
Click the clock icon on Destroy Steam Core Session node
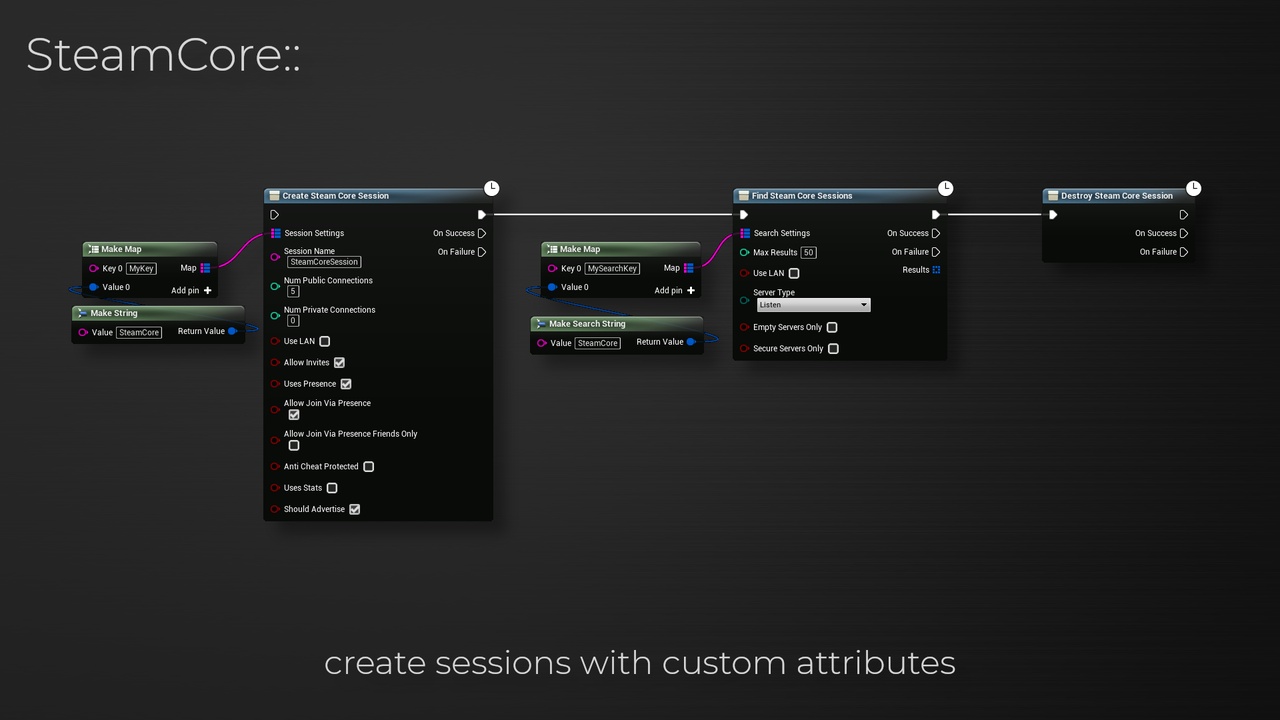click(x=1193, y=188)
